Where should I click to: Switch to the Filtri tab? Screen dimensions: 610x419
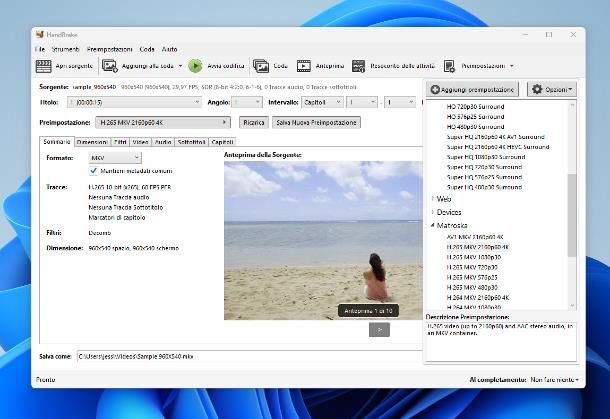(x=119, y=142)
